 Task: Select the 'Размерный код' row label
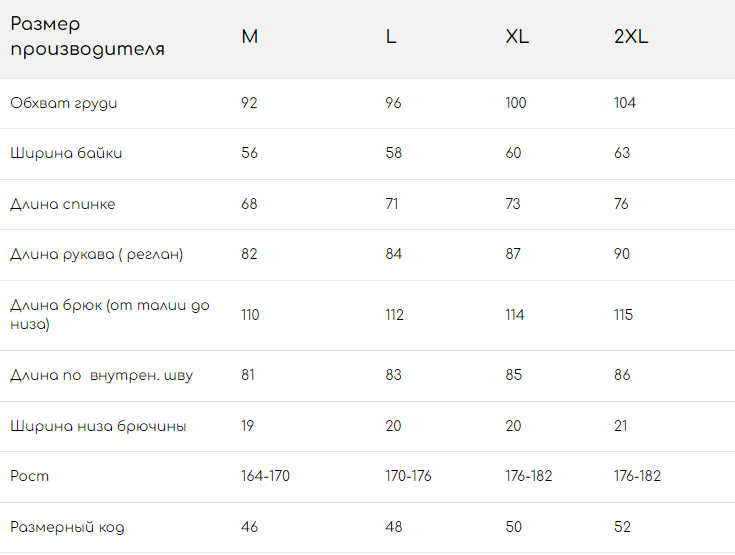(67, 527)
